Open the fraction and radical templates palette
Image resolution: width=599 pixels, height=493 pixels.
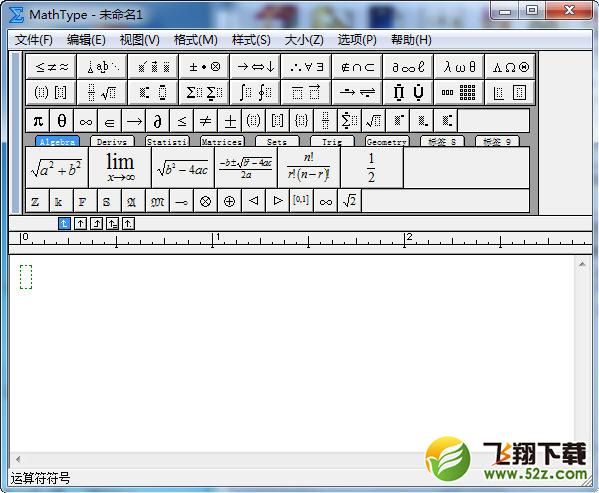[102, 92]
